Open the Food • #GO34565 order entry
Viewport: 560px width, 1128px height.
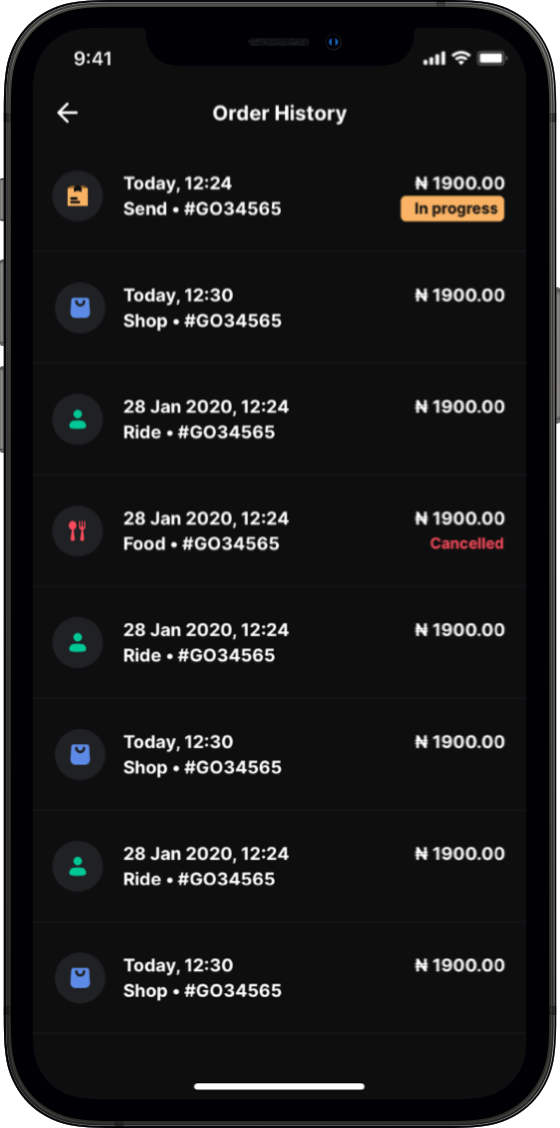(x=279, y=531)
